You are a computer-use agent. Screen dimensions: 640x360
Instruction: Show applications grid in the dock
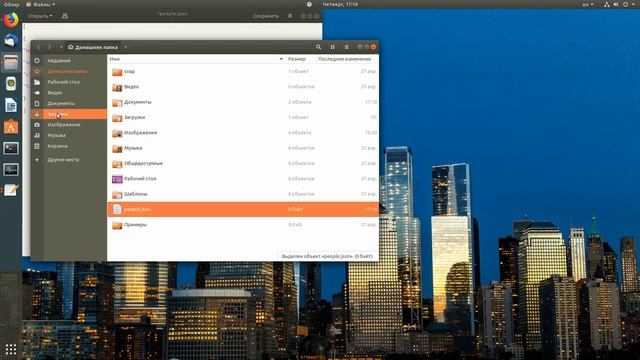[x=11, y=349]
